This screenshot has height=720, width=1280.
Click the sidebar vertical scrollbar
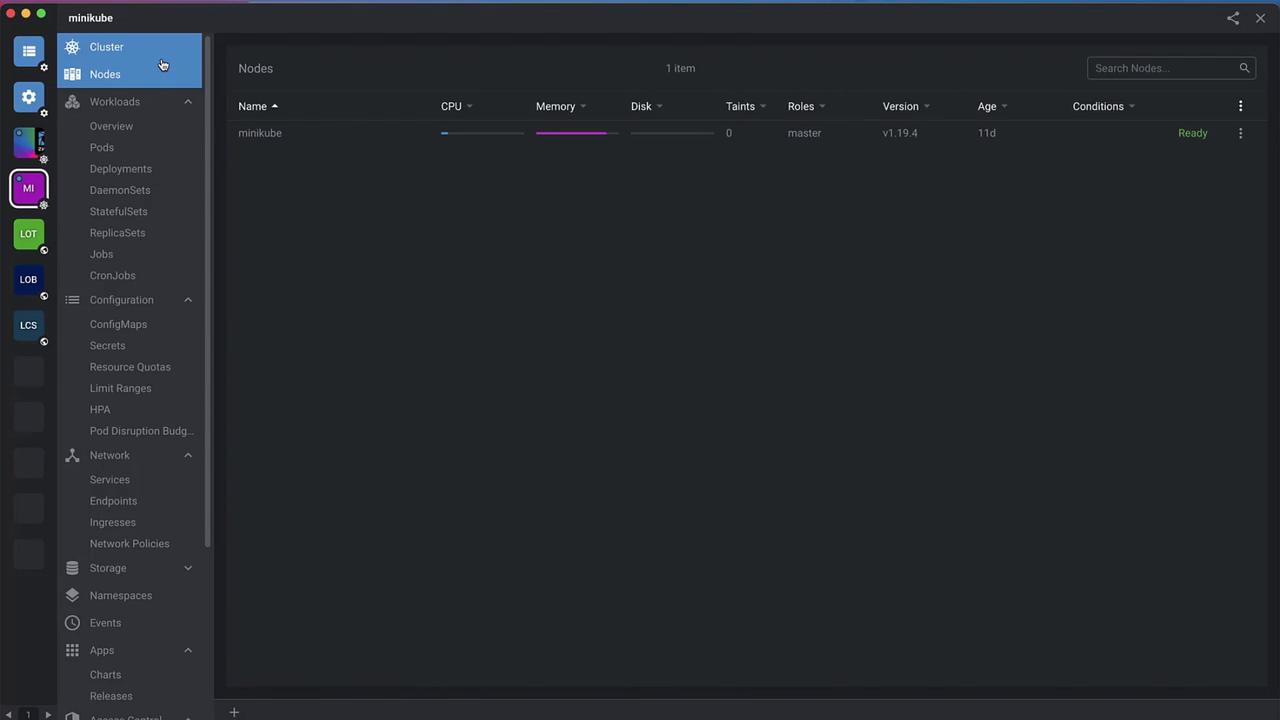pyautogui.click(x=208, y=290)
